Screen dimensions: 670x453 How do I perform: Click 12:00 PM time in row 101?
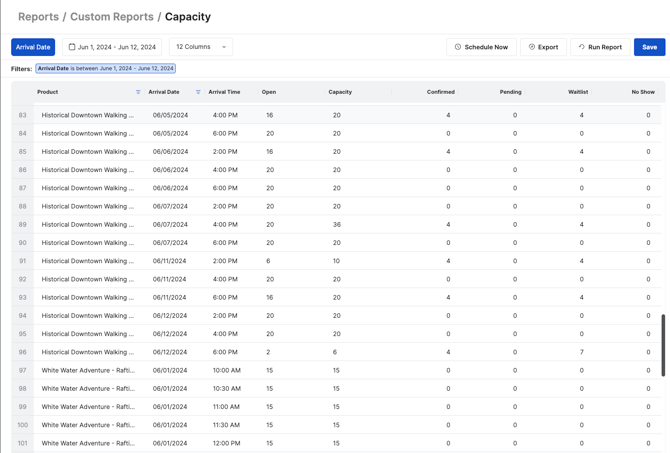[226, 443]
